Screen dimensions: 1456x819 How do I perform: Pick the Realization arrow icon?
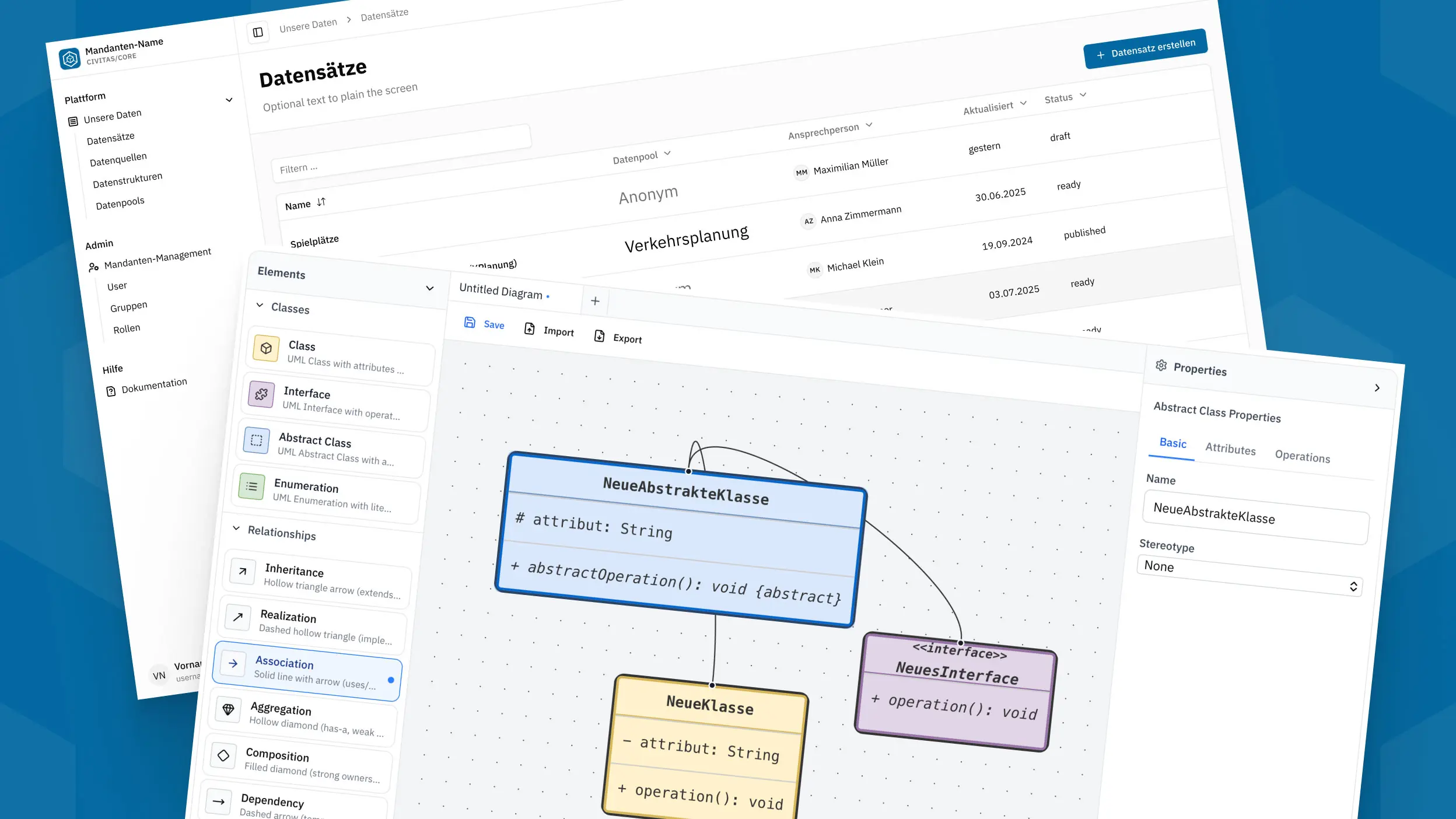tap(238, 617)
